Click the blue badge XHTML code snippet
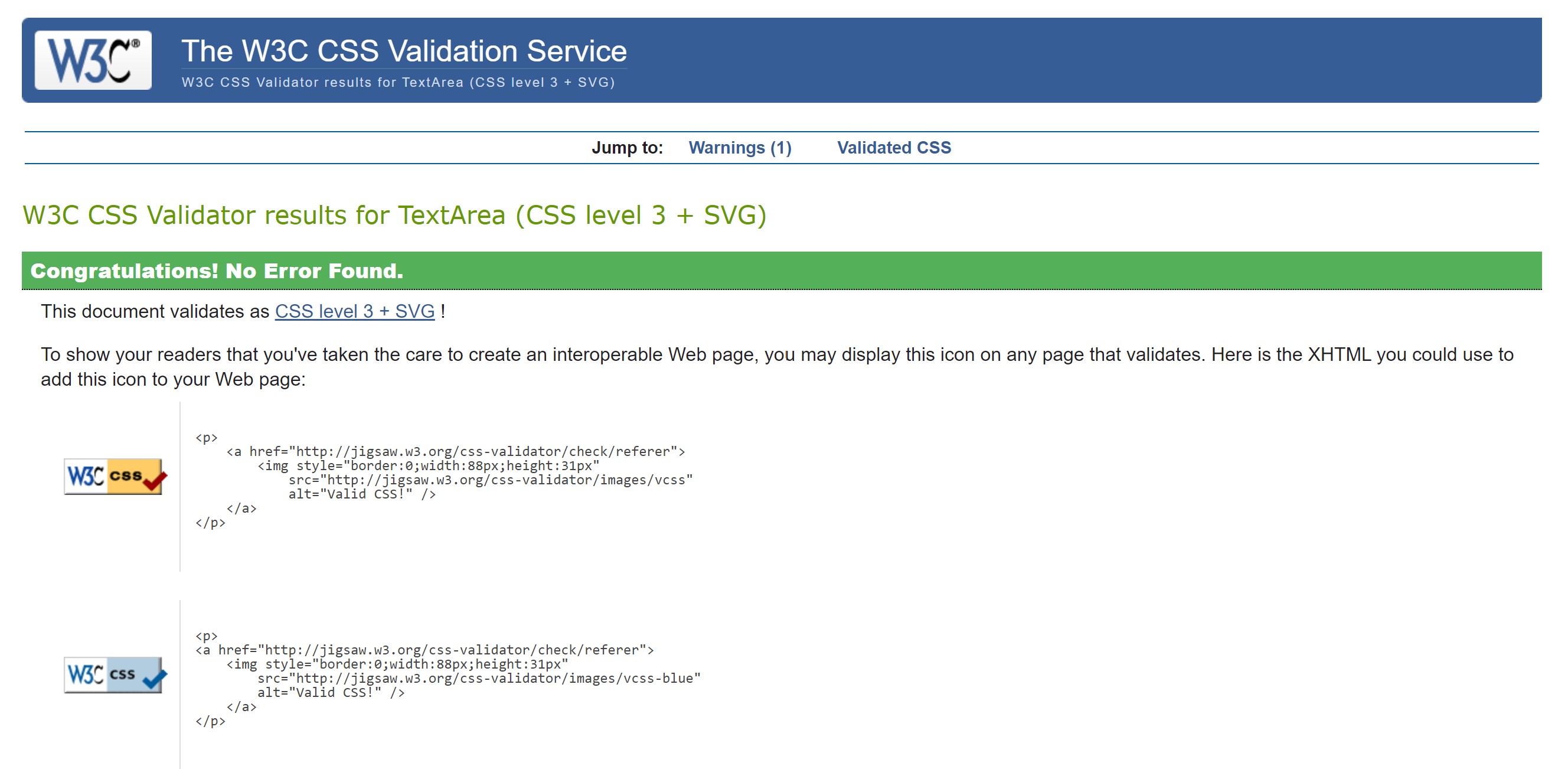Image resolution: width=1568 pixels, height=769 pixels. (x=447, y=677)
